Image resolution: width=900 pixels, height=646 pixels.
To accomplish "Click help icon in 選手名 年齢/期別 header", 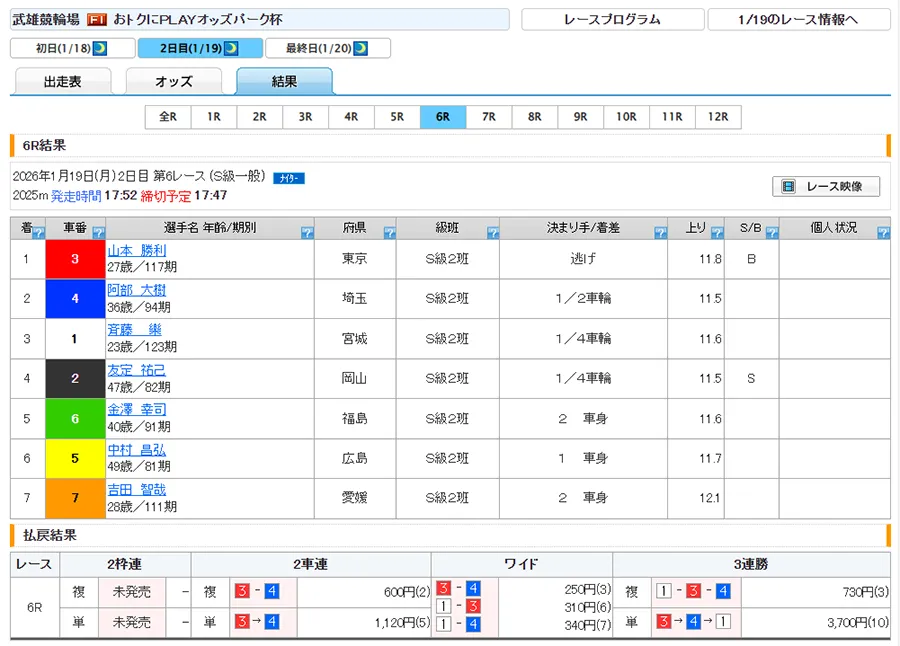I will click(x=306, y=233).
